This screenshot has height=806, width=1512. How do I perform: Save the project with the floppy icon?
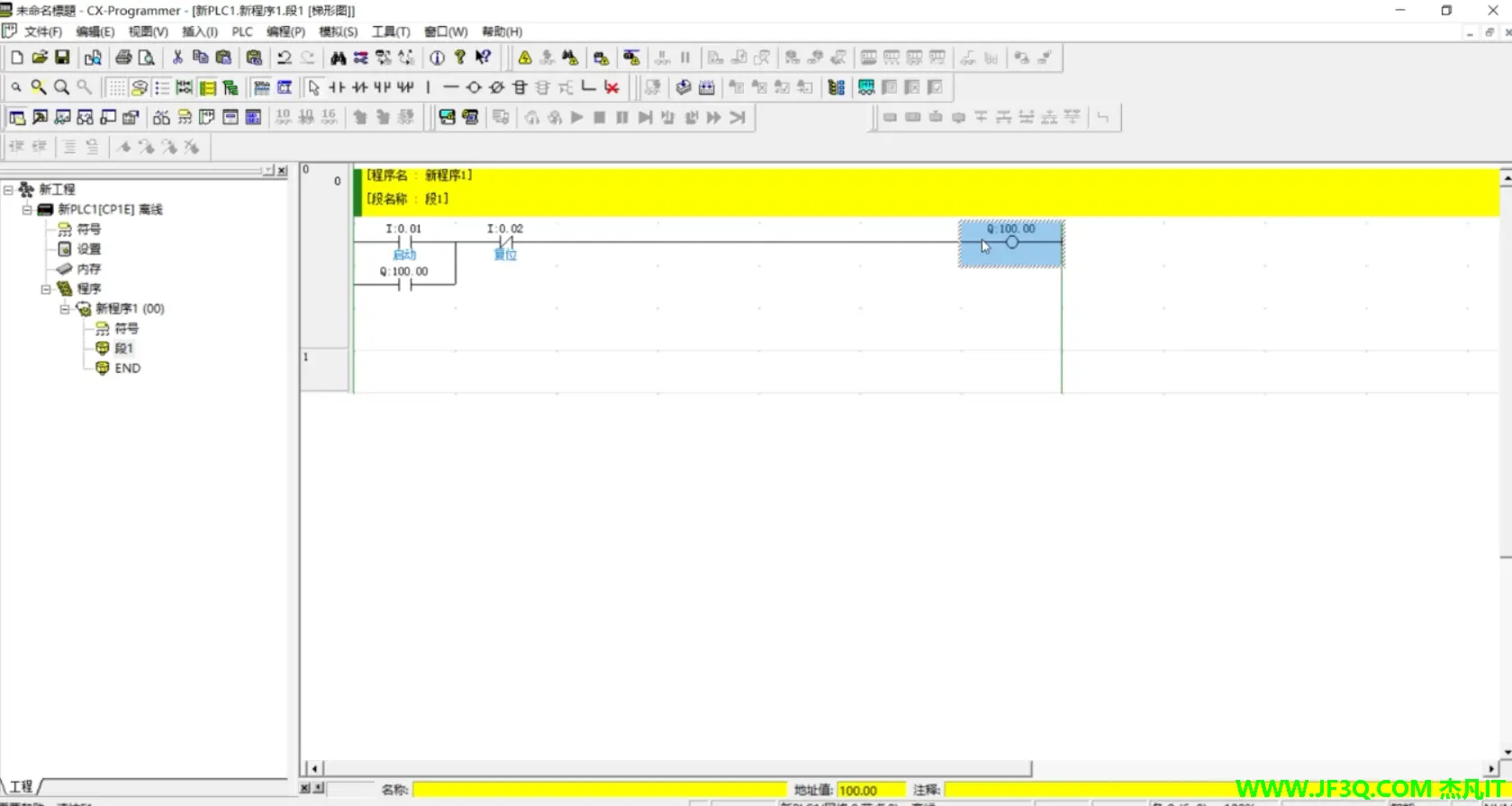(62, 58)
